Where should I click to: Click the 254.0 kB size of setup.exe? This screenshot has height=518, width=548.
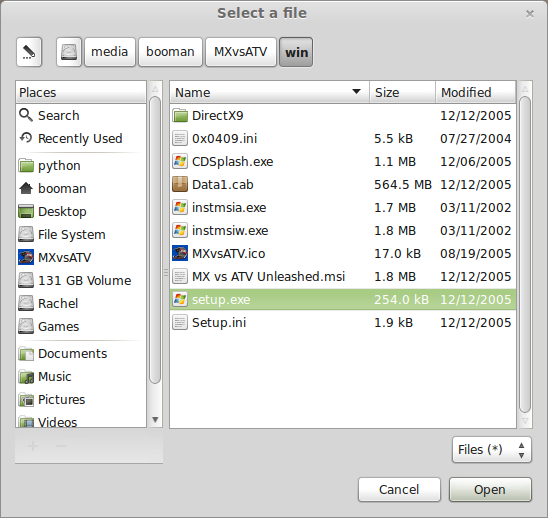401,300
